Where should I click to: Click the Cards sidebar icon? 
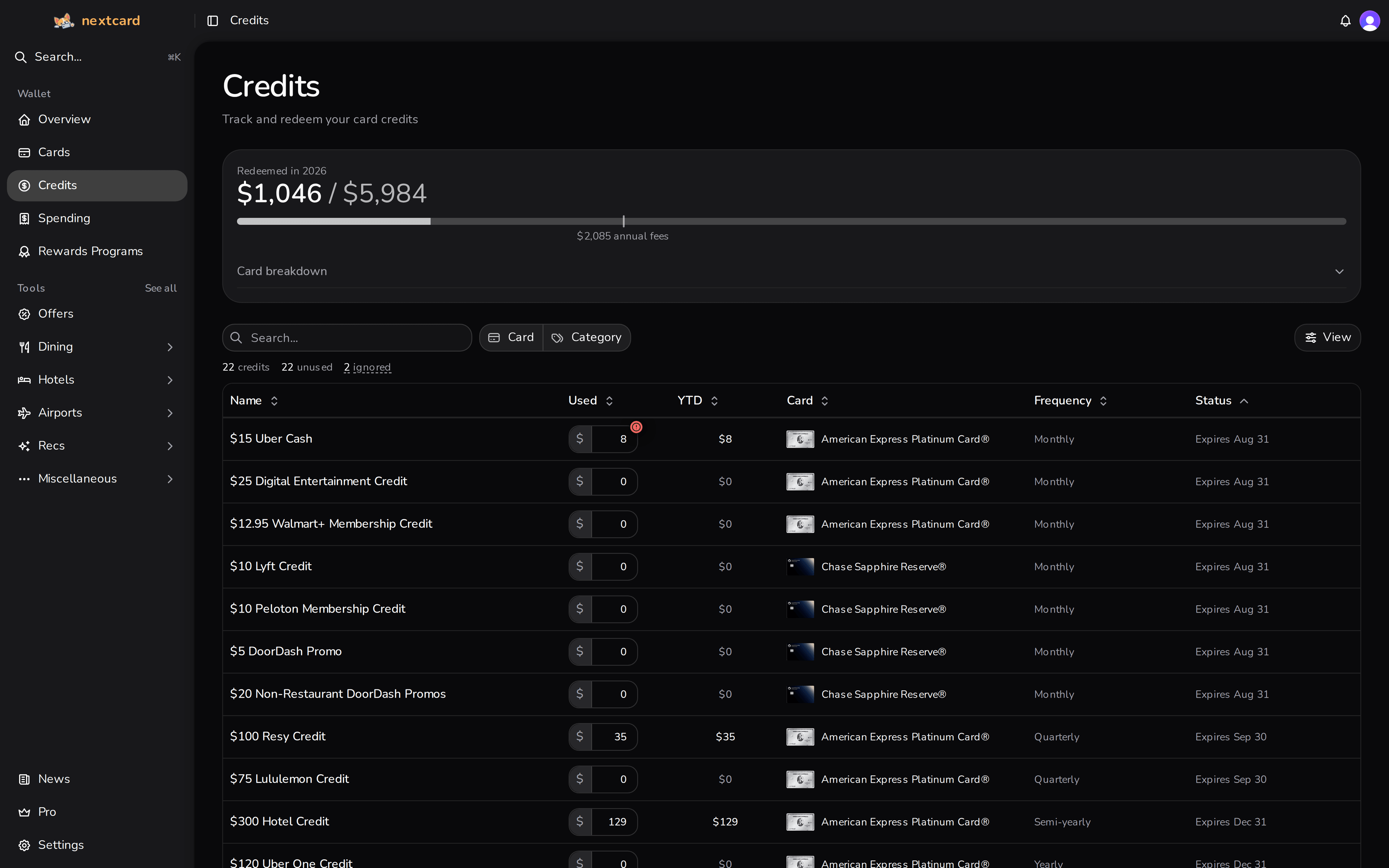point(24,153)
